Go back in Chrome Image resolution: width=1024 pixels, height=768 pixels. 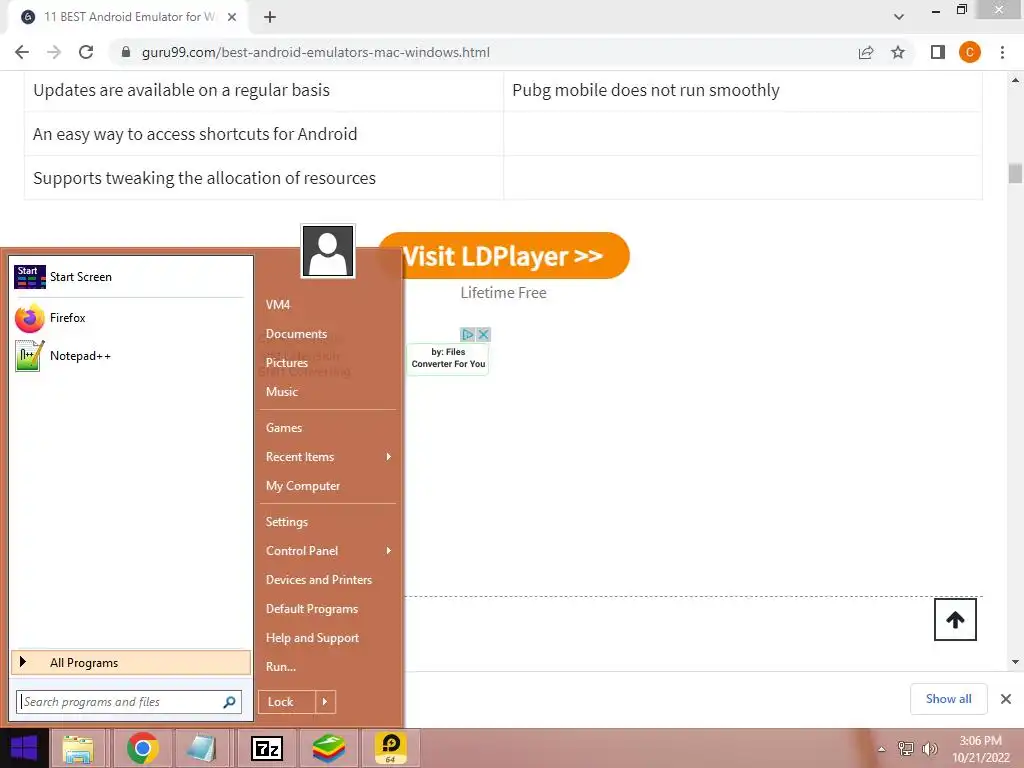tap(22, 52)
